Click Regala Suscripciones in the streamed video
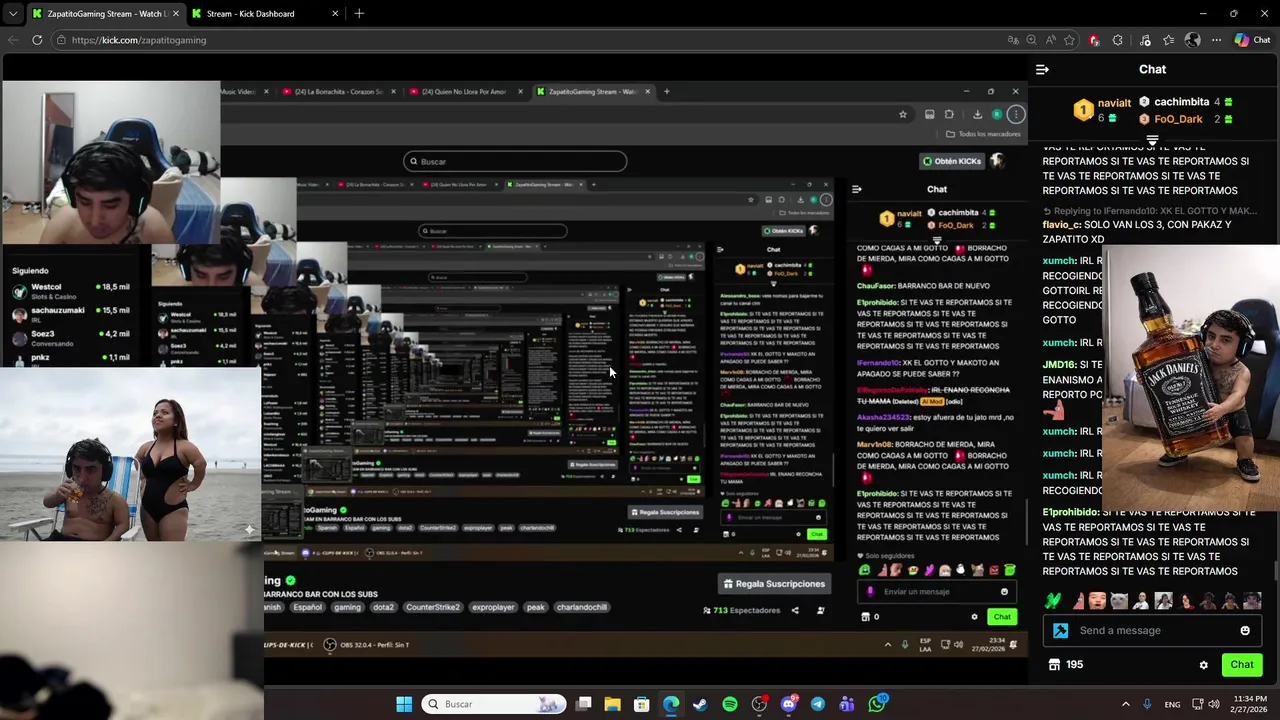 (x=775, y=584)
